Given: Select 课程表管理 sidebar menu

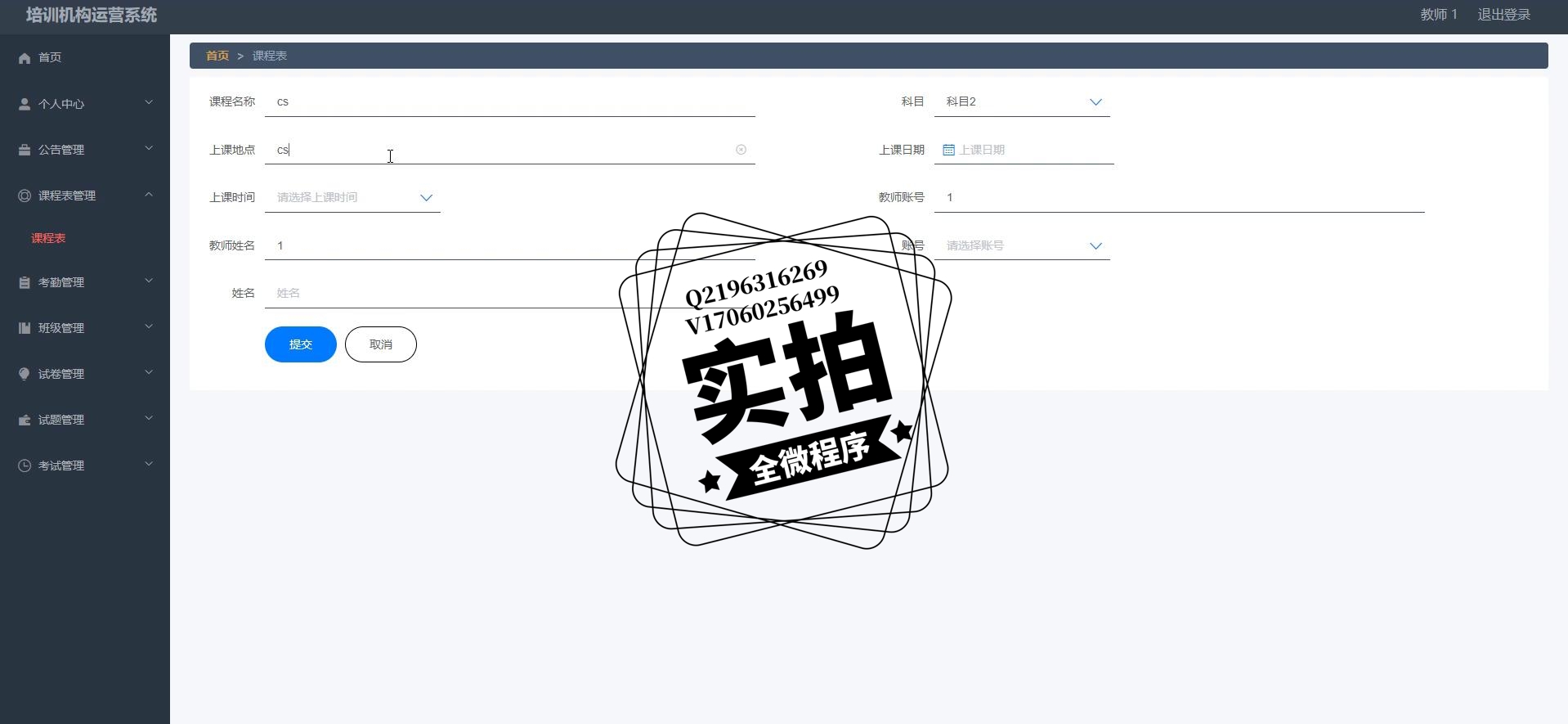Looking at the screenshot, I should click(85, 196).
